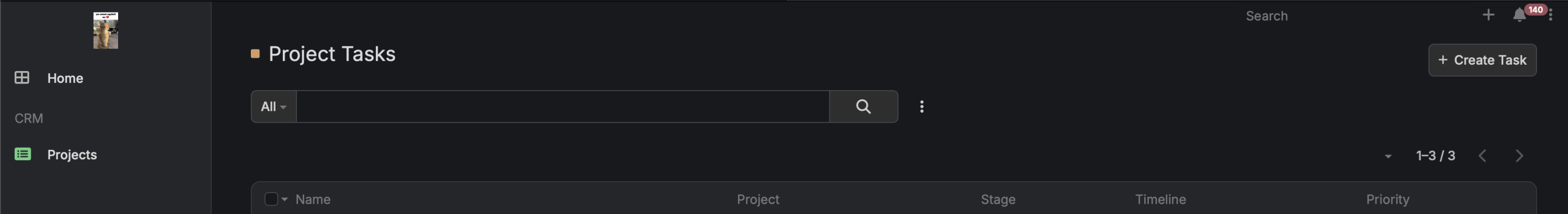Click the plus quick-create icon in top bar
Viewport: 1568px width, 214px height.
1488,15
